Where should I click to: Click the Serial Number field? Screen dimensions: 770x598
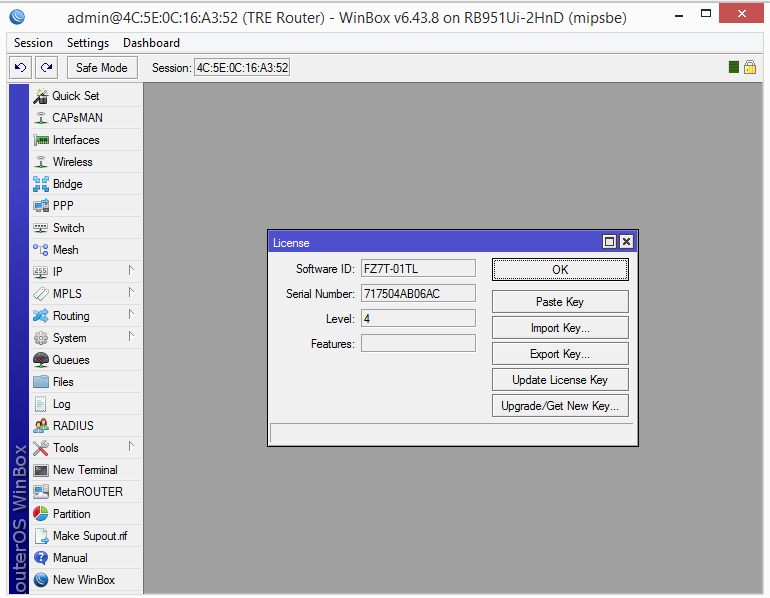(418, 294)
